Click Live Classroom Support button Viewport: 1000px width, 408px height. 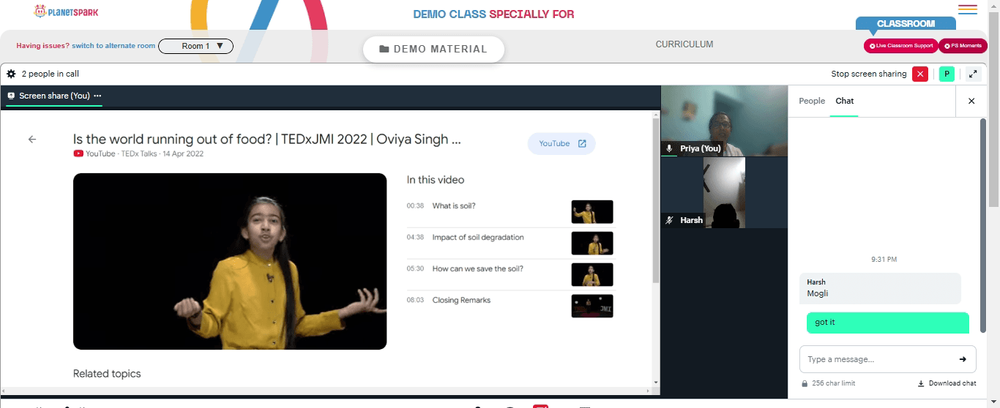pos(901,46)
